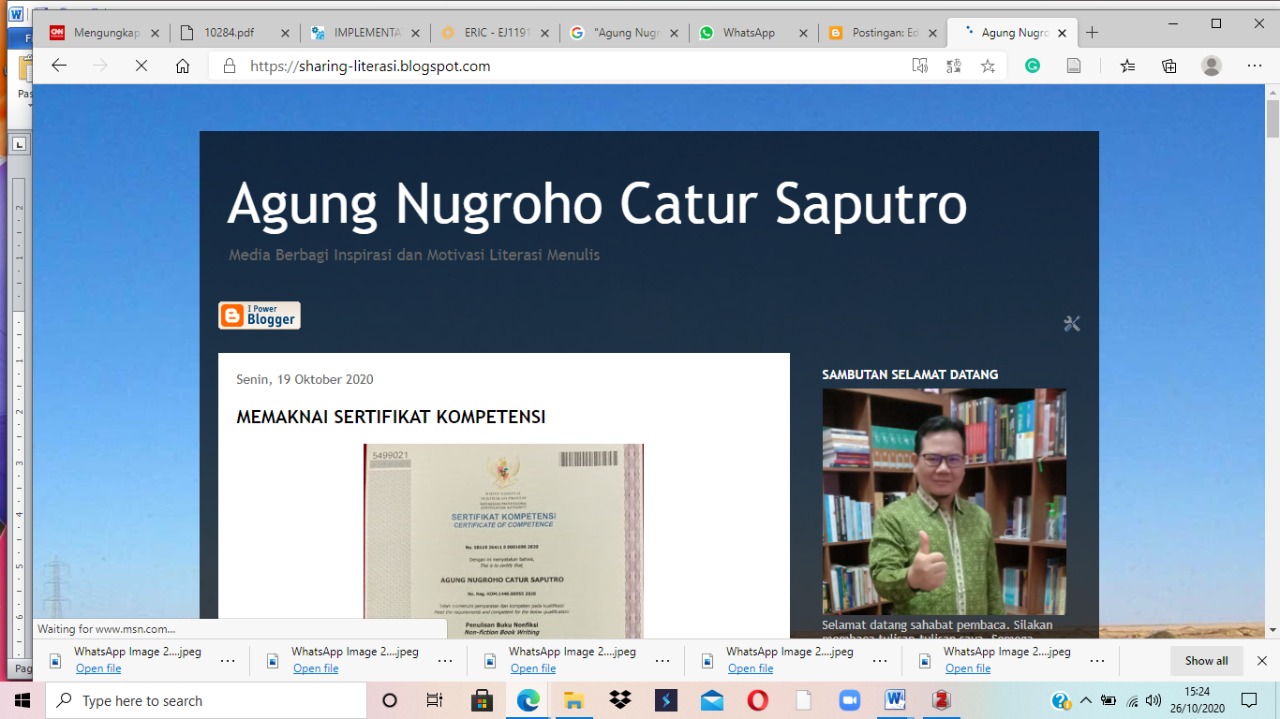Open Cortana from taskbar
Image resolution: width=1280 pixels, height=719 pixels.
click(x=390, y=701)
